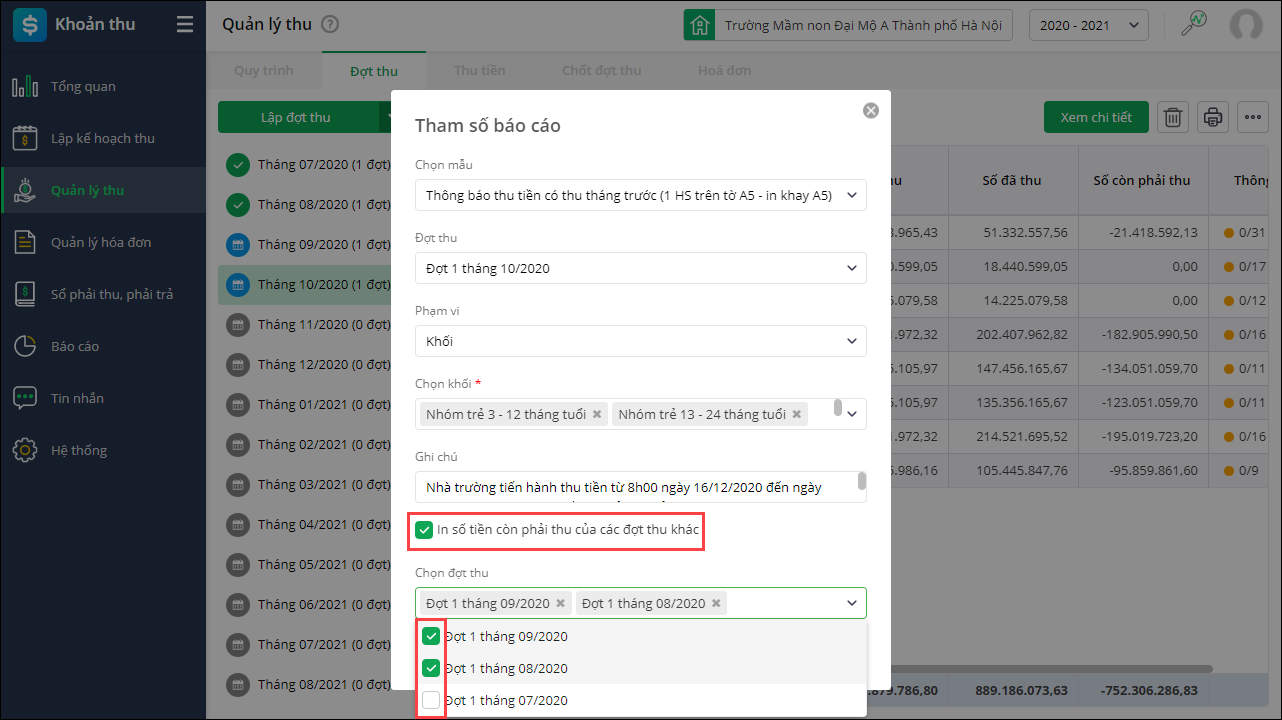The width and height of the screenshot is (1282, 720).
Task: Click the Ghi chú text field
Action: click(x=635, y=487)
